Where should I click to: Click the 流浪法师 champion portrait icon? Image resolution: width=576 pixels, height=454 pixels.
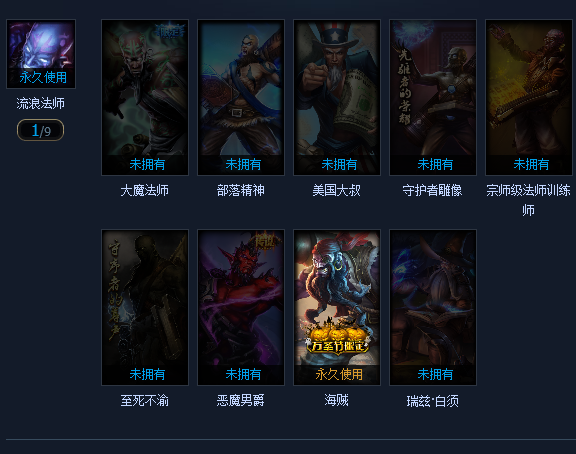[41, 54]
